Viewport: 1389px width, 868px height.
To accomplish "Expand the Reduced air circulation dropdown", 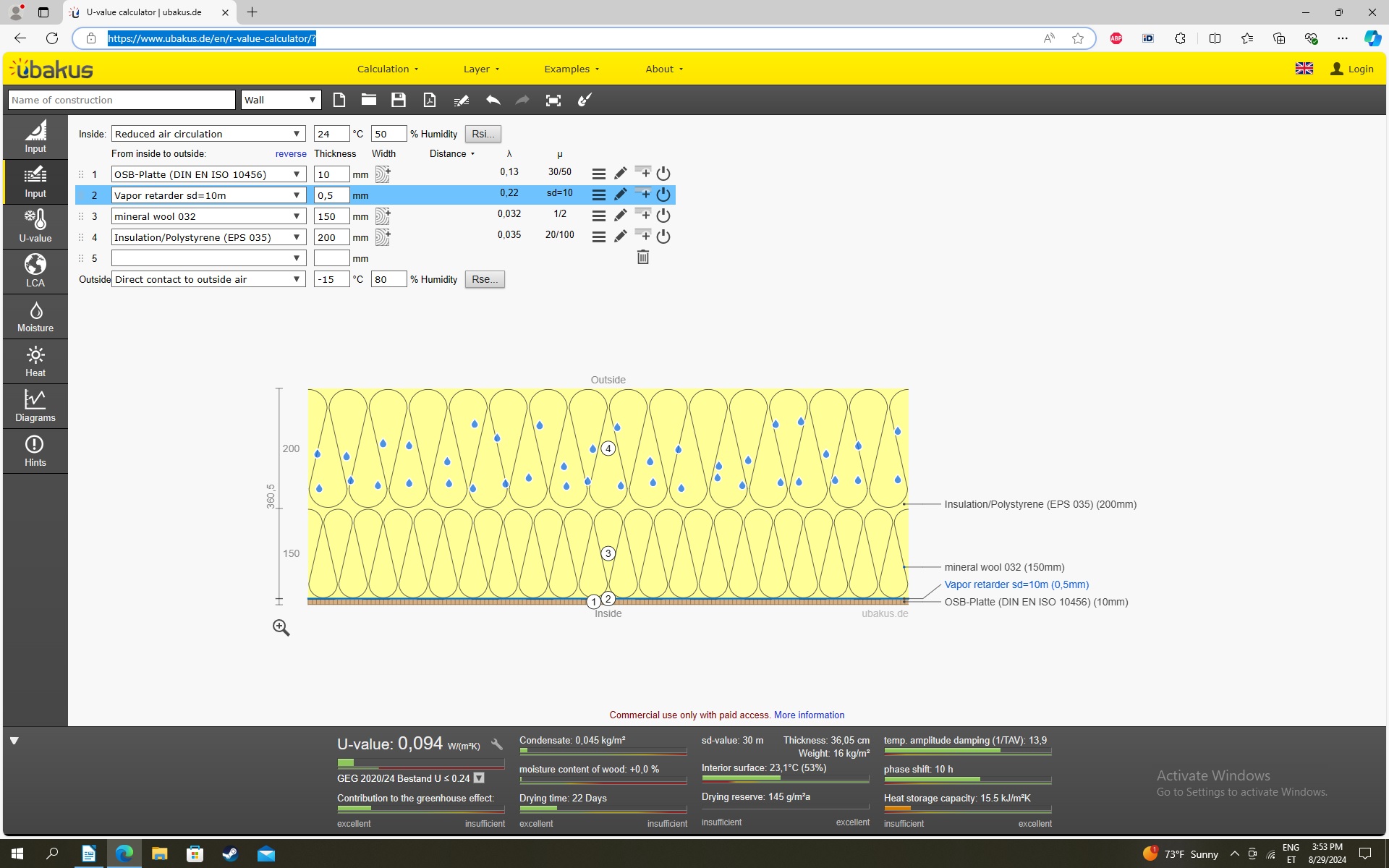I will pyautogui.click(x=208, y=134).
